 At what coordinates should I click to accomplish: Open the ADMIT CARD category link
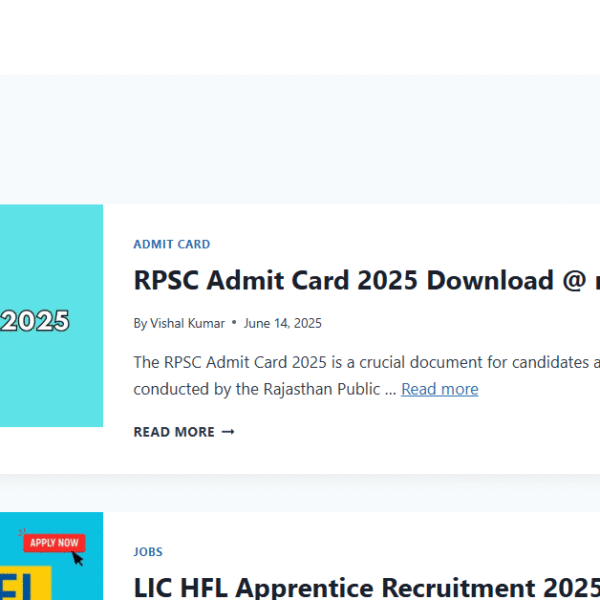(172, 244)
